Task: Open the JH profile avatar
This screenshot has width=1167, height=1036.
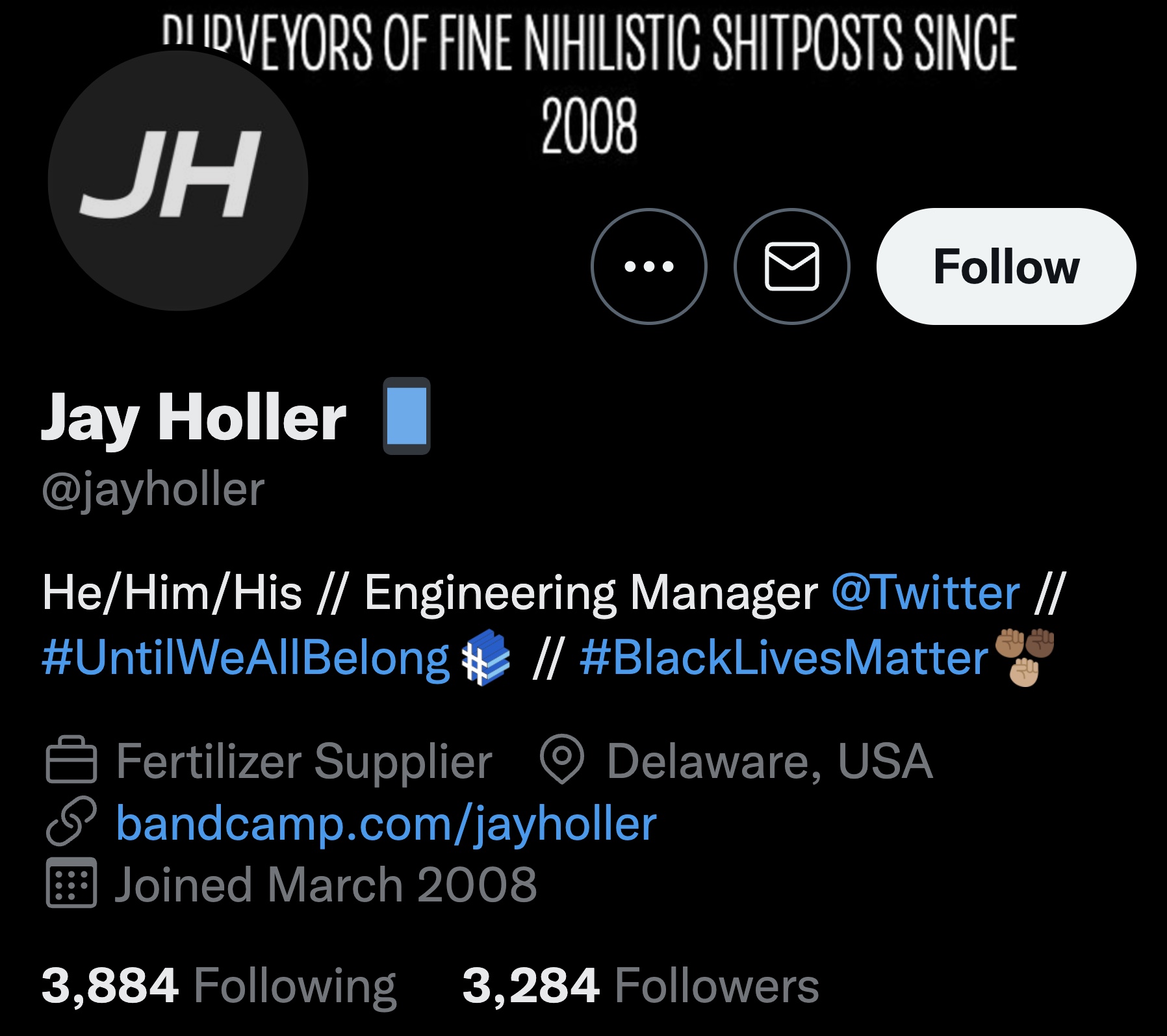Action: point(177,180)
